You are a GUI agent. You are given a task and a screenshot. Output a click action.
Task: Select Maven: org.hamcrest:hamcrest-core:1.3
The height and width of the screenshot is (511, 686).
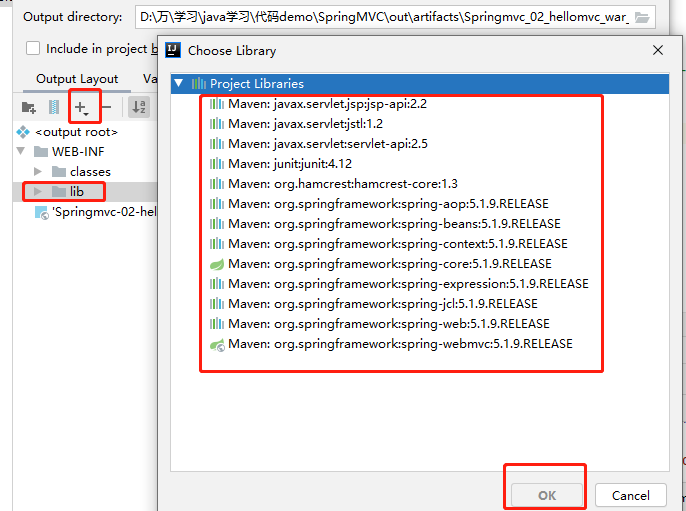[343, 184]
